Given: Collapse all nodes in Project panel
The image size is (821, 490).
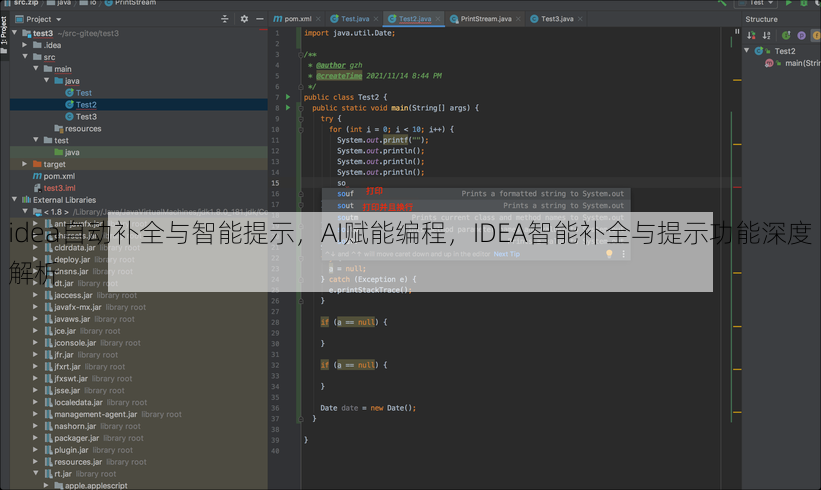Looking at the screenshot, I should [225, 19].
